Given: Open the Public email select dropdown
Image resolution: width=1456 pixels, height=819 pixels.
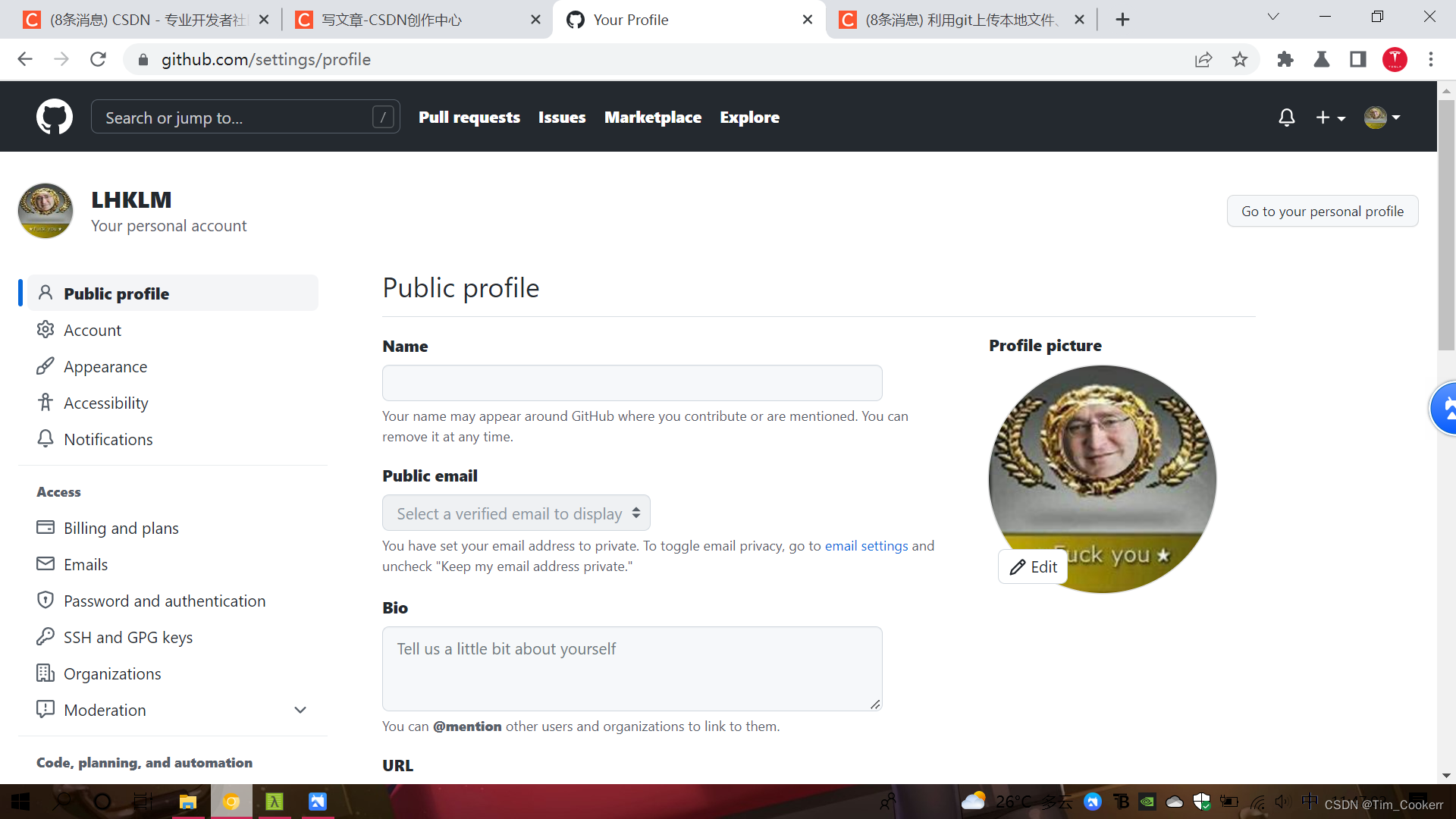Looking at the screenshot, I should (516, 513).
